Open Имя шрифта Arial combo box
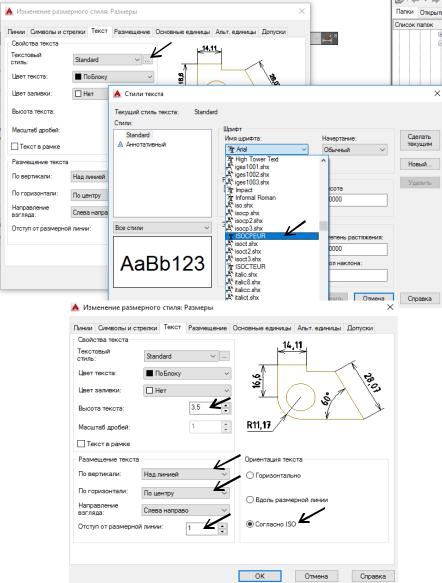 click(267, 149)
